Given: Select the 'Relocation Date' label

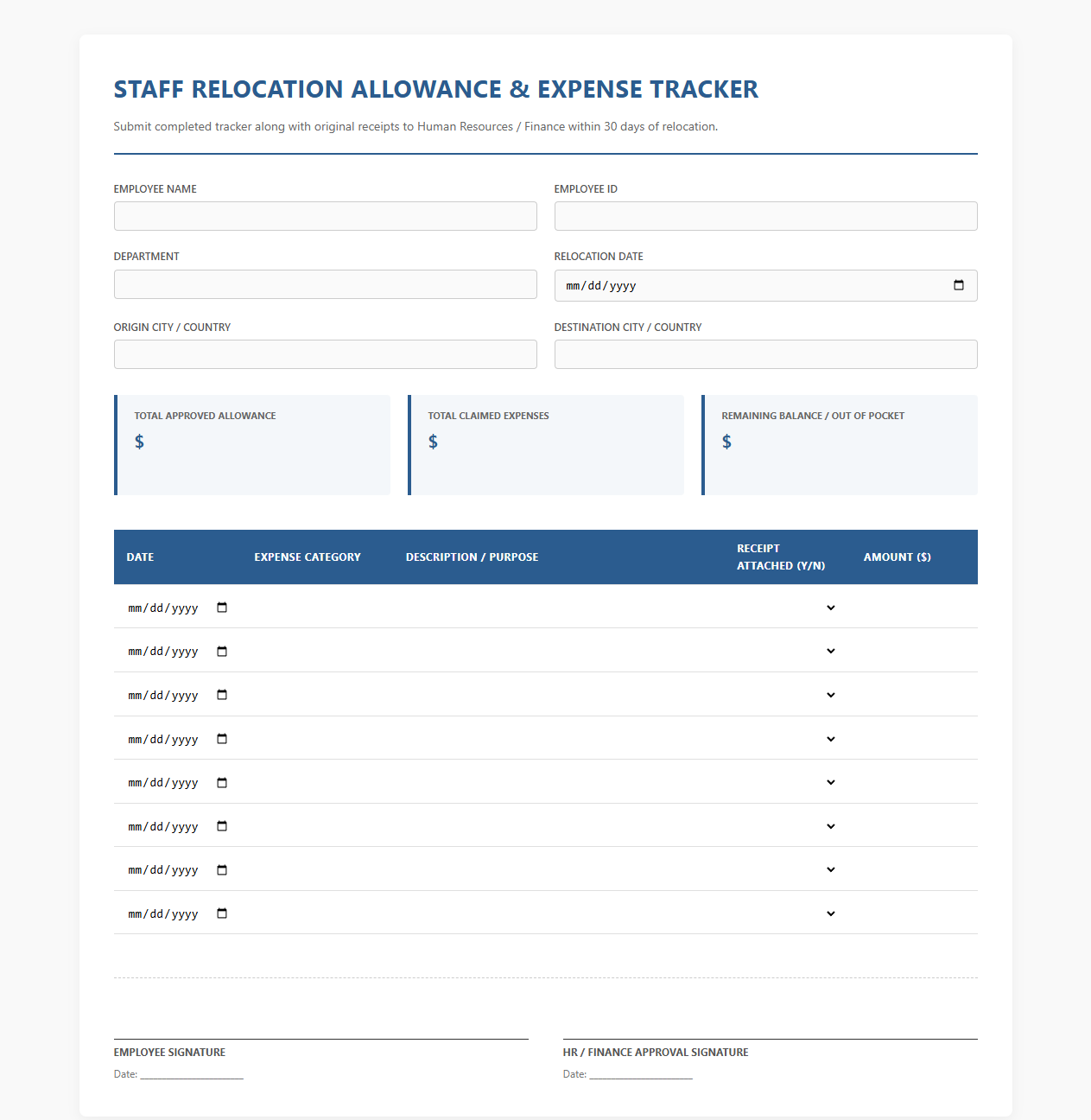Looking at the screenshot, I should coord(599,257).
